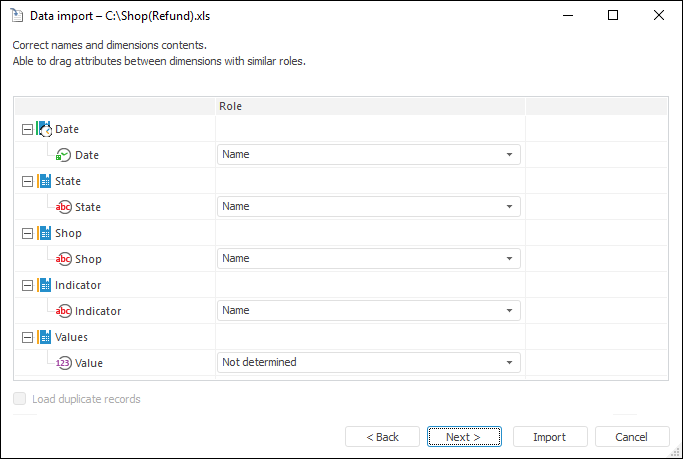
Task: Return with the Back button
Action: [382, 437]
